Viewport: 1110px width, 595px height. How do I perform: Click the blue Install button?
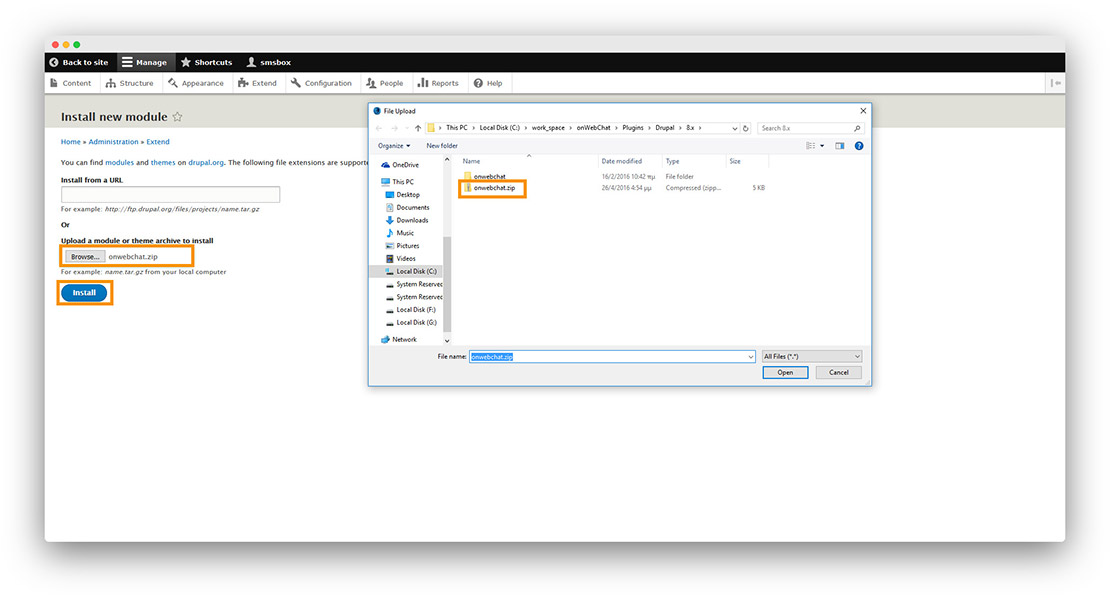(84, 293)
